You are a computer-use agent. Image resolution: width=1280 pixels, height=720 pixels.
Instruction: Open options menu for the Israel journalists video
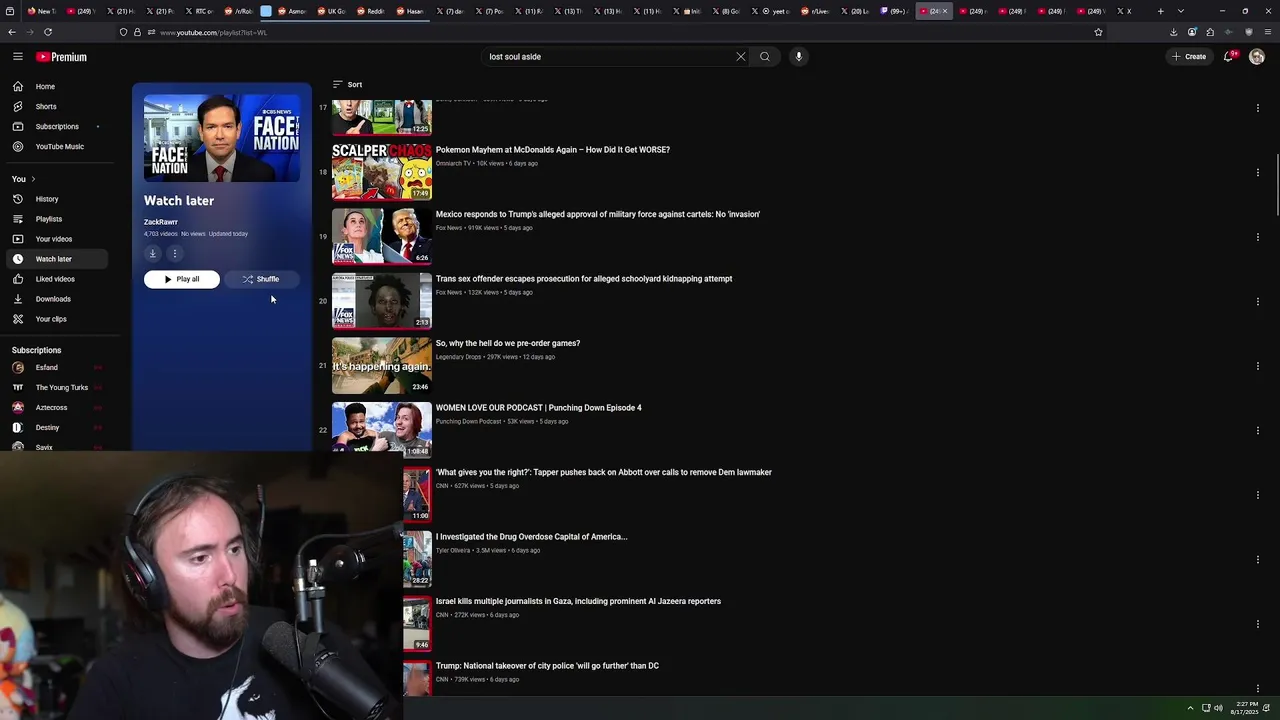click(1258, 624)
